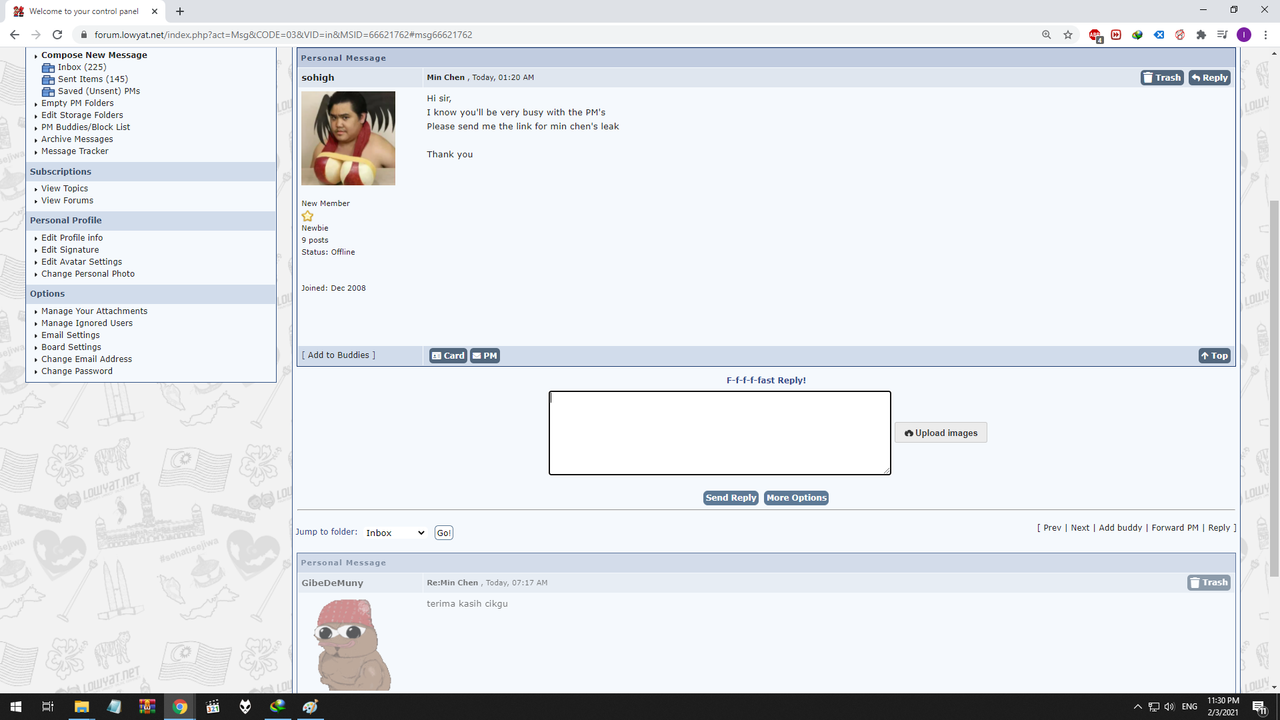1280x720 pixels.
Task: Click Reply link beside Forward PM
Action: pos(1219,528)
